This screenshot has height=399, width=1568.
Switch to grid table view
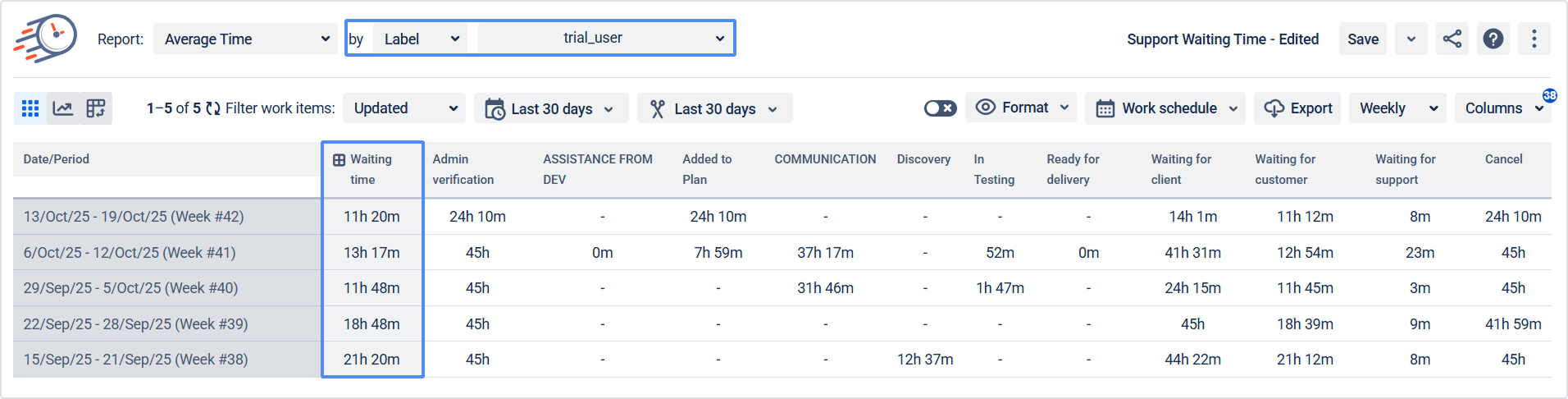click(30, 108)
